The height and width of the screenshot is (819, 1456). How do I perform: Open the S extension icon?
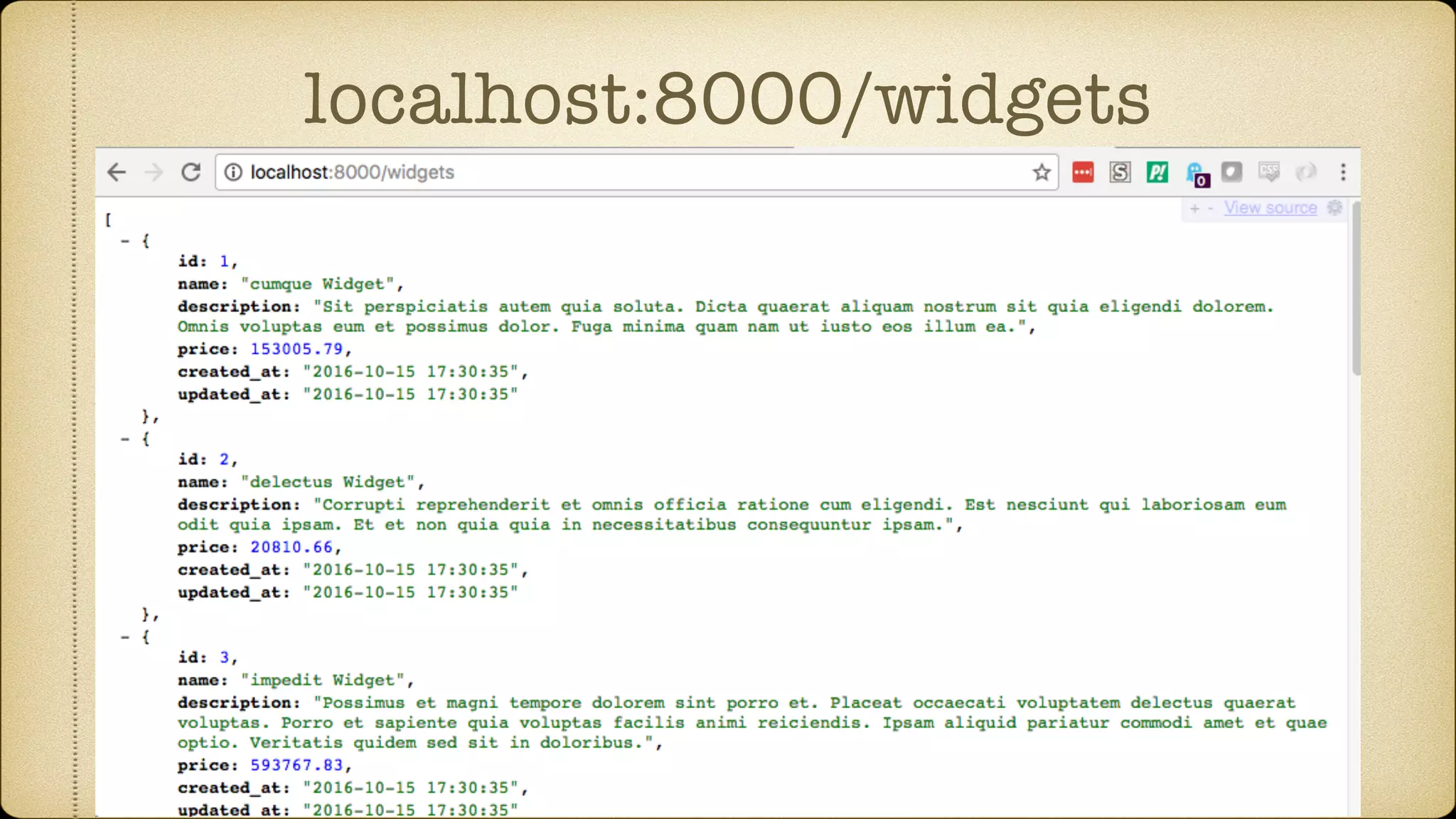1120,172
